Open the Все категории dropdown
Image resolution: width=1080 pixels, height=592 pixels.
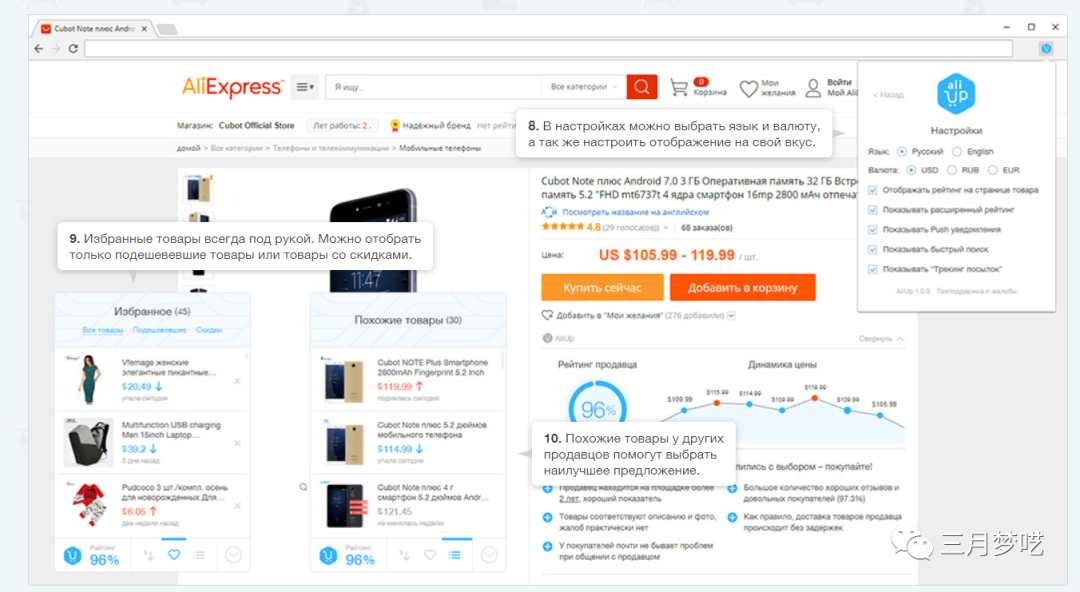(x=585, y=87)
